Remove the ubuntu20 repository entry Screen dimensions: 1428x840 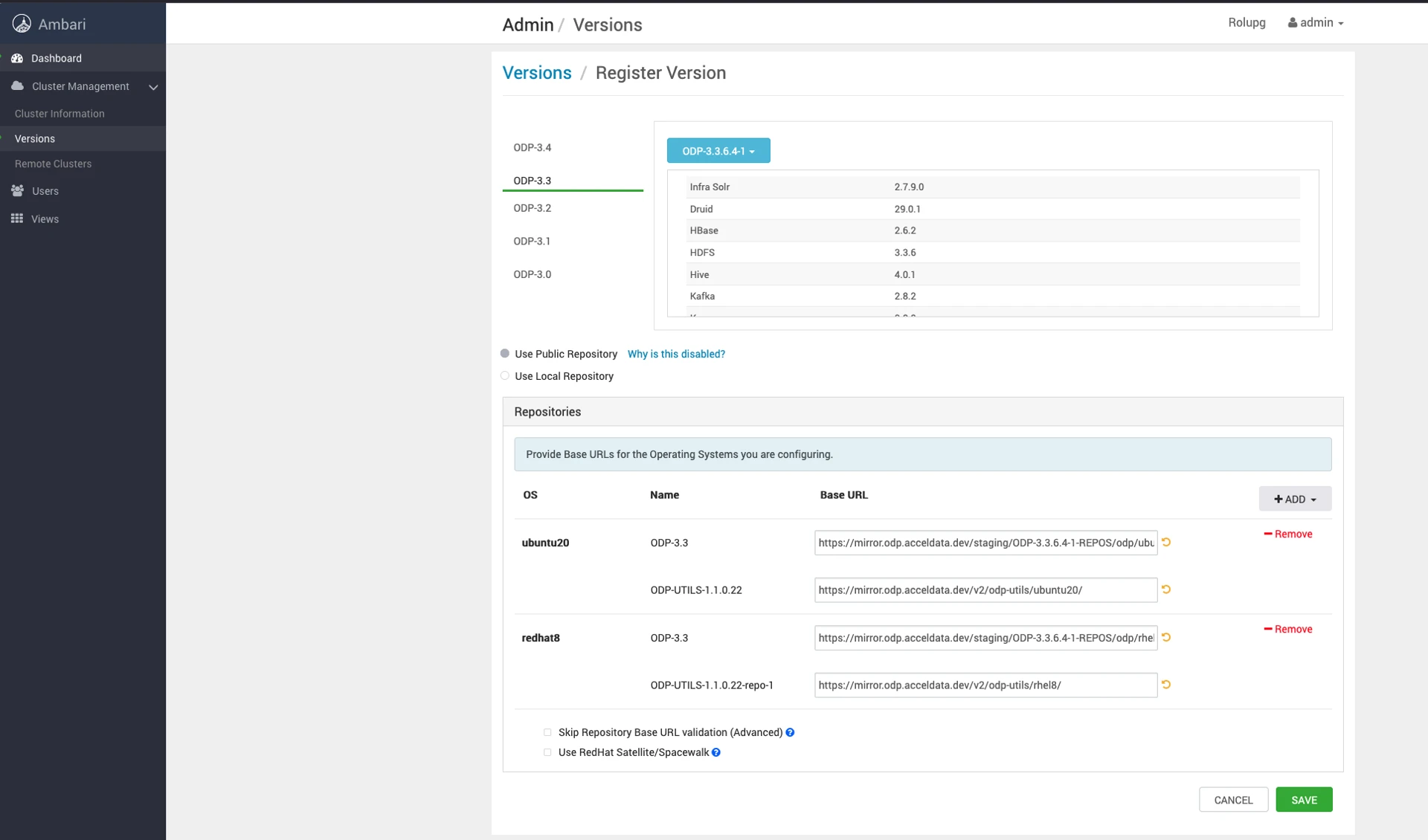click(1287, 534)
